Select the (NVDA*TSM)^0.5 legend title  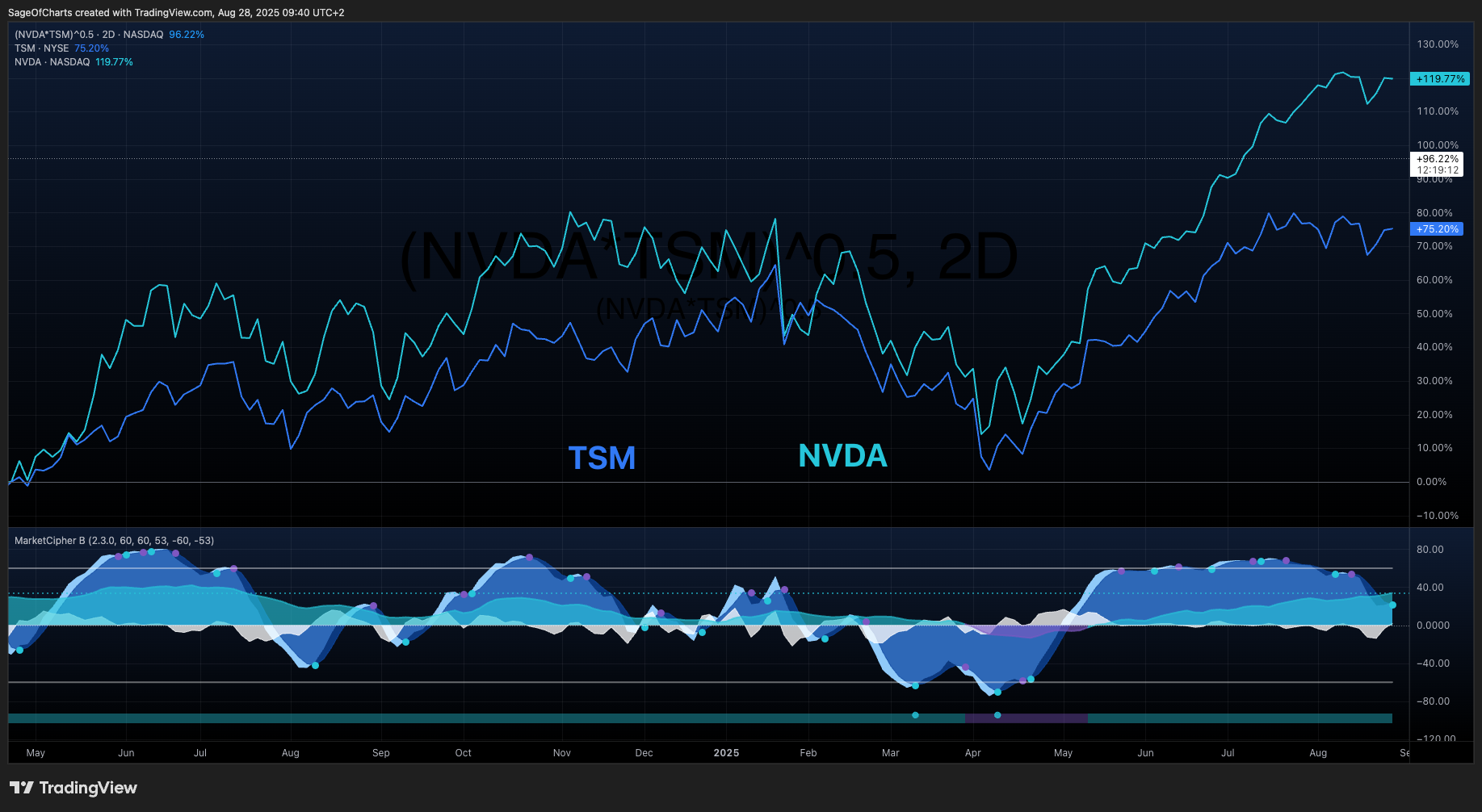pyautogui.click(x=89, y=35)
